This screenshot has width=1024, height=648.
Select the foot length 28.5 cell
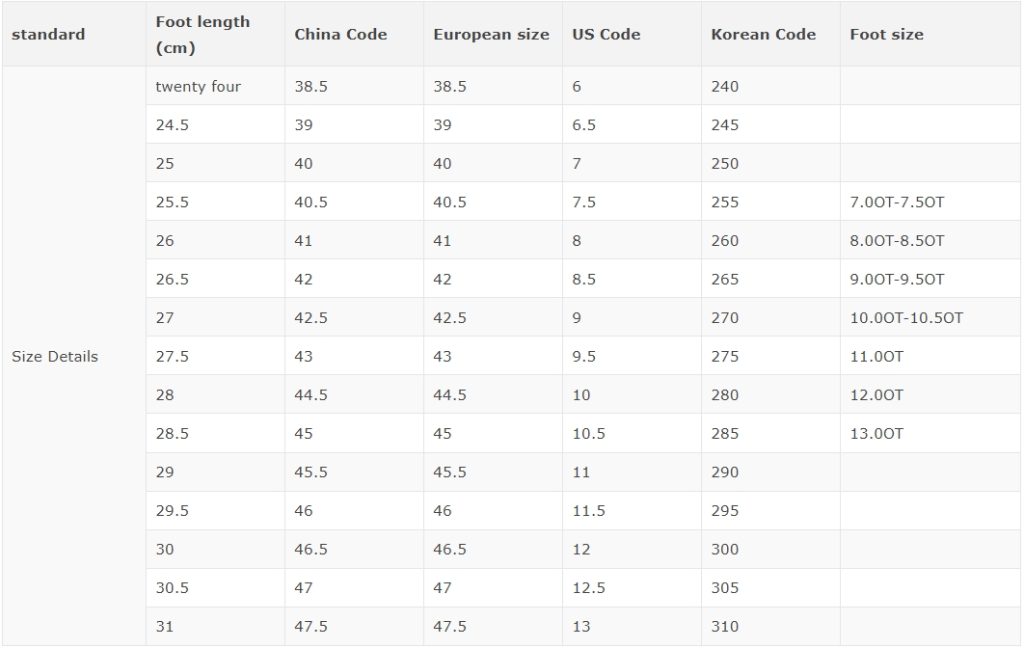(215, 433)
